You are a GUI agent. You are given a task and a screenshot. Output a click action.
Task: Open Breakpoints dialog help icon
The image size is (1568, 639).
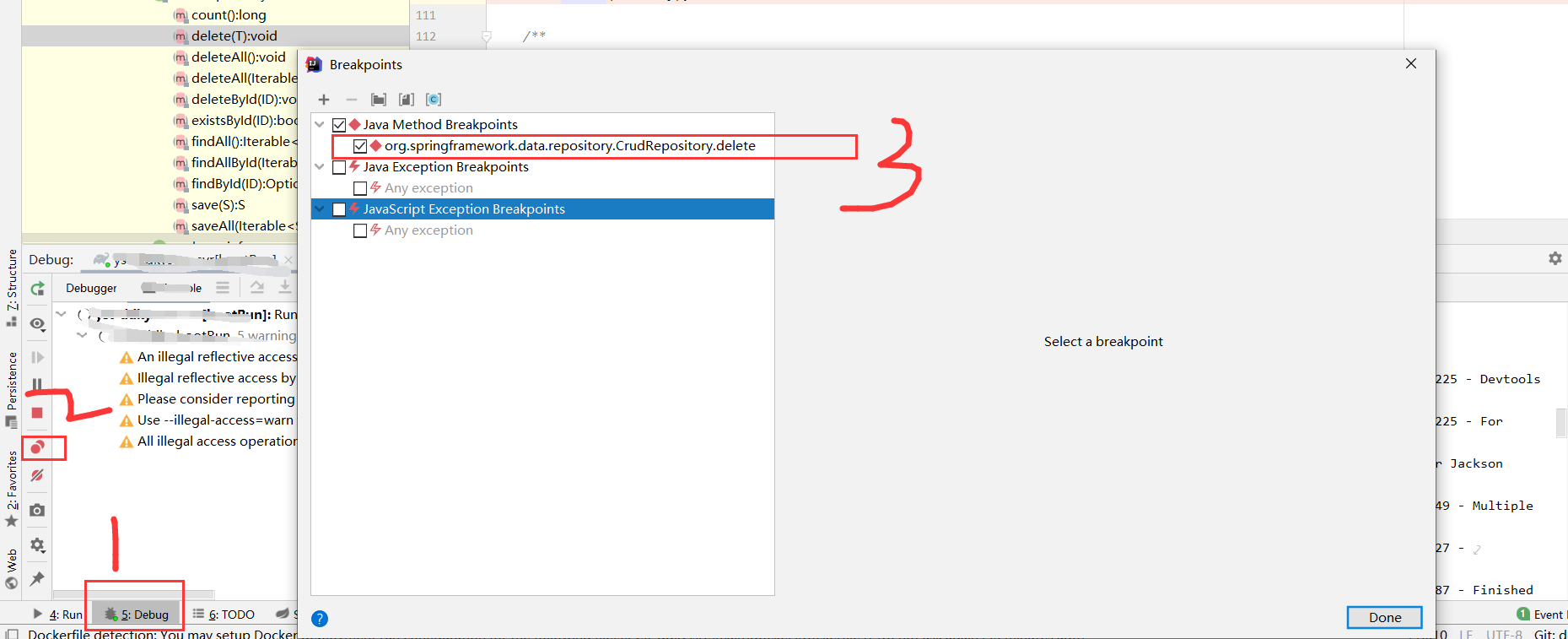click(320, 619)
